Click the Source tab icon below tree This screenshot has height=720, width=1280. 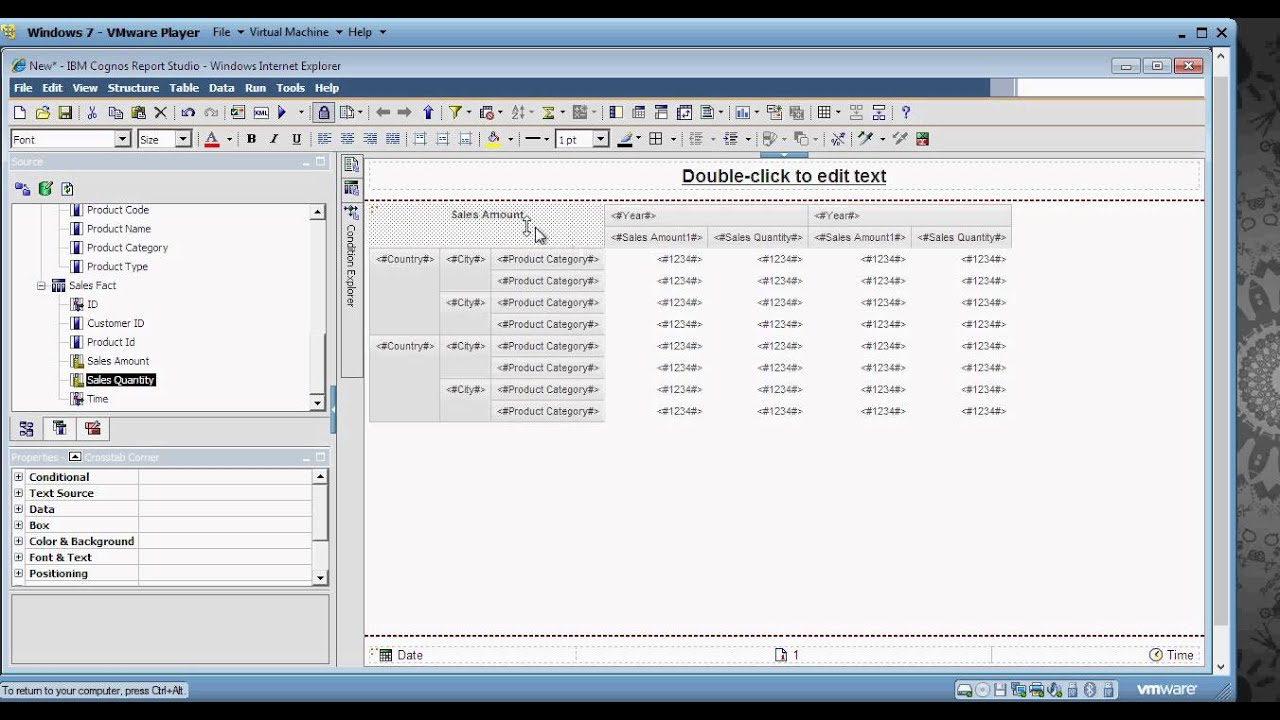point(26,429)
